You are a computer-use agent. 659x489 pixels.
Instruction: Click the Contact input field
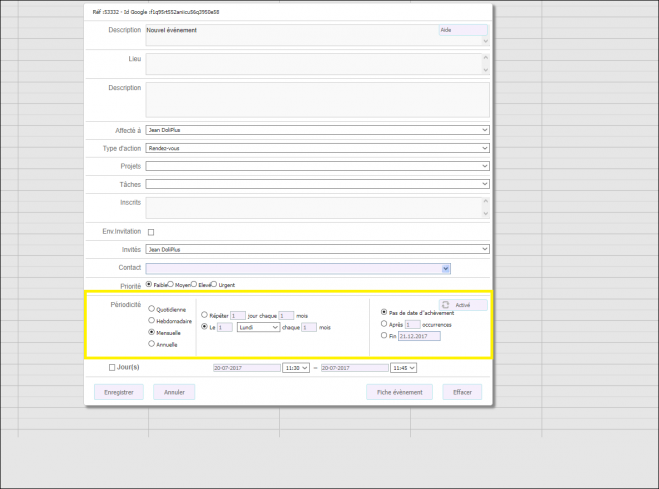coord(294,269)
